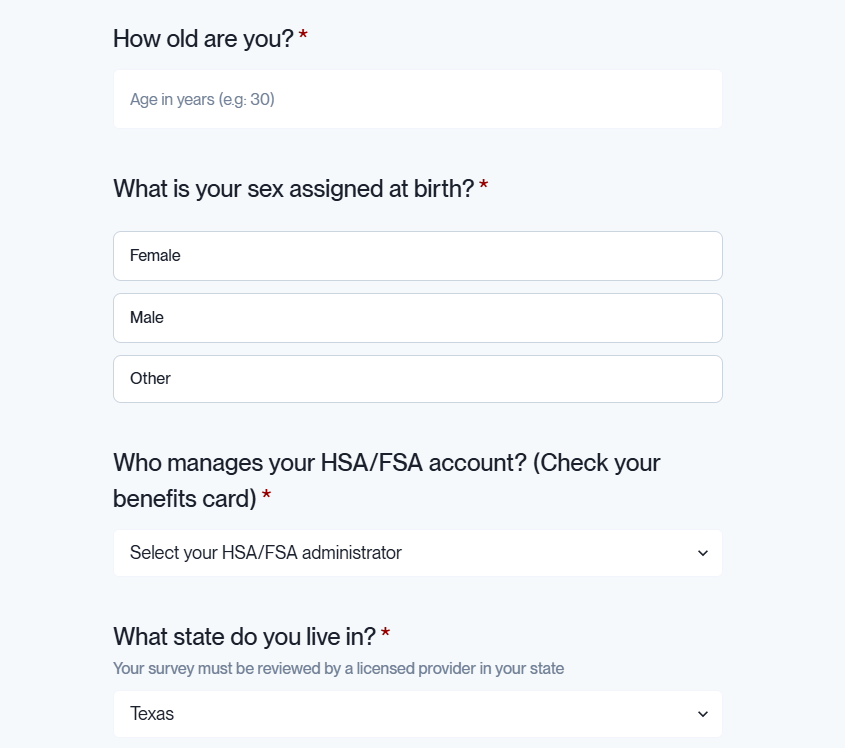This screenshot has height=748, width=845.
Task: Click the required asterisk beside the state question
Action: 385,635
